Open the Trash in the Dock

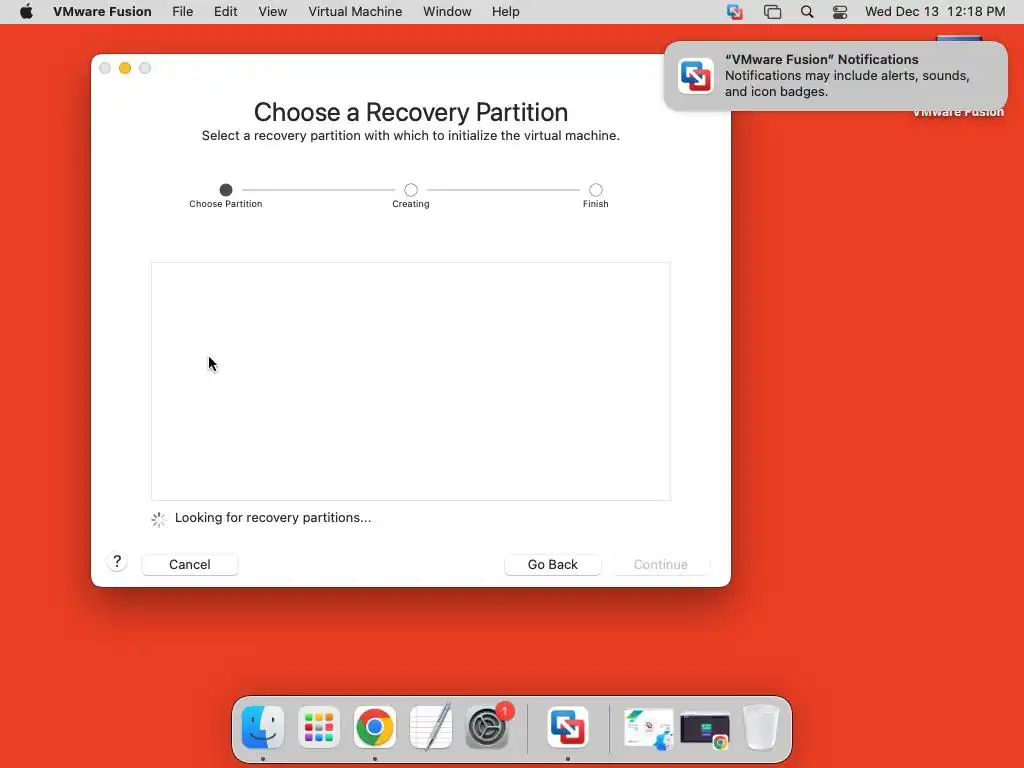click(x=761, y=727)
